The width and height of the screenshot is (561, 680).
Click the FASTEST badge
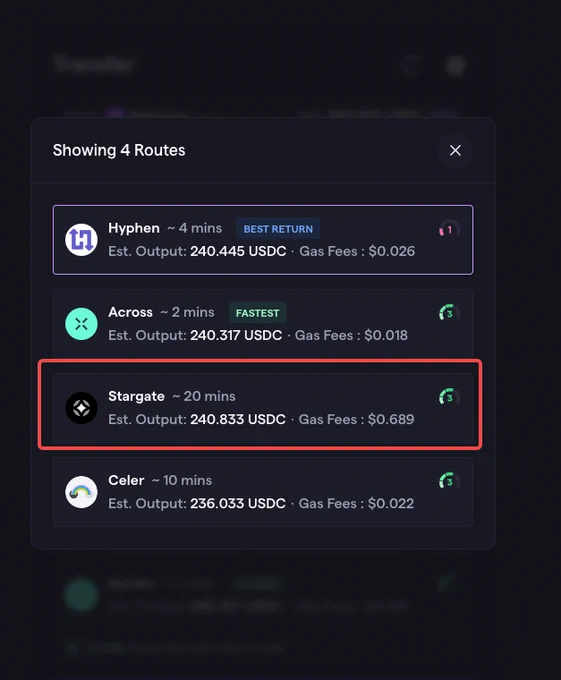click(258, 313)
